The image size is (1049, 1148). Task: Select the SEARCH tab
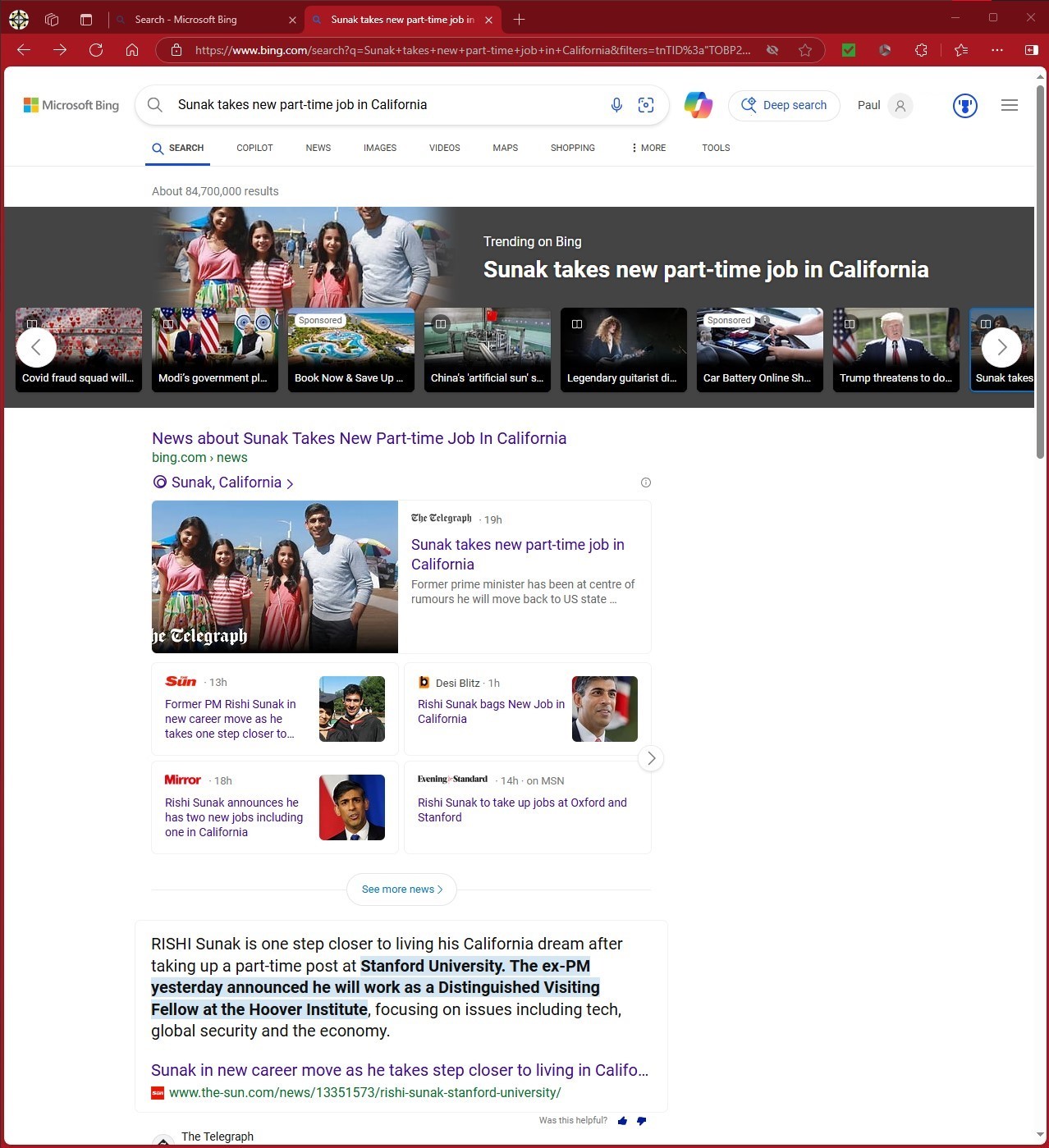(177, 149)
